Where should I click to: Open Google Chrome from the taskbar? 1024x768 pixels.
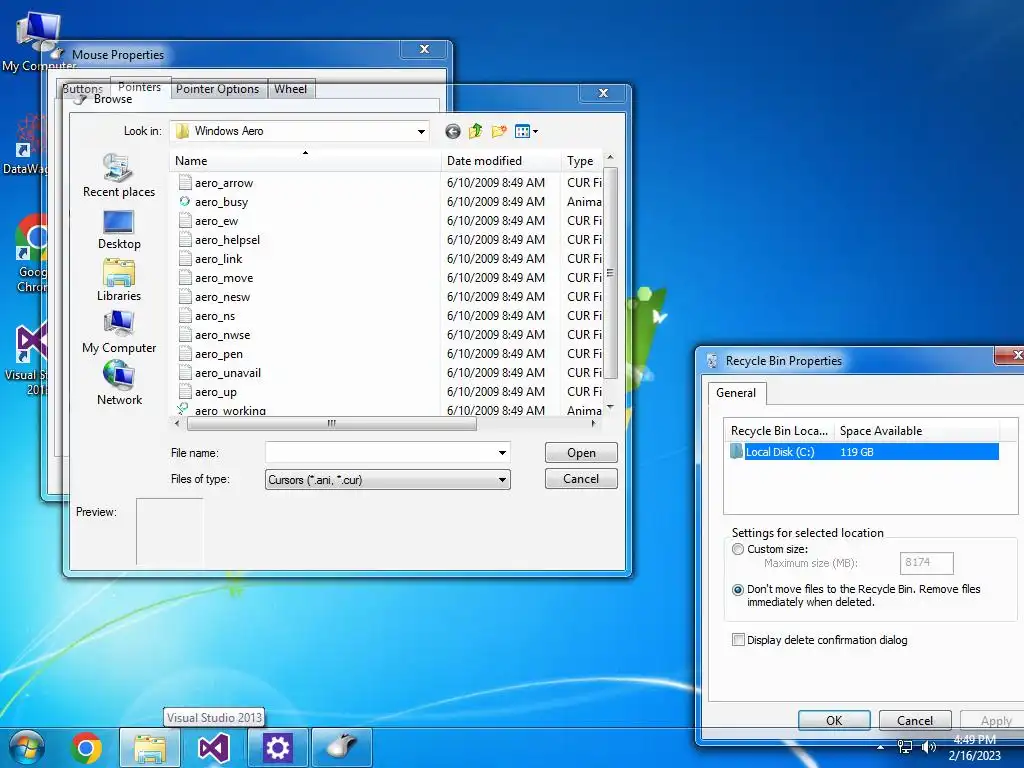point(86,748)
